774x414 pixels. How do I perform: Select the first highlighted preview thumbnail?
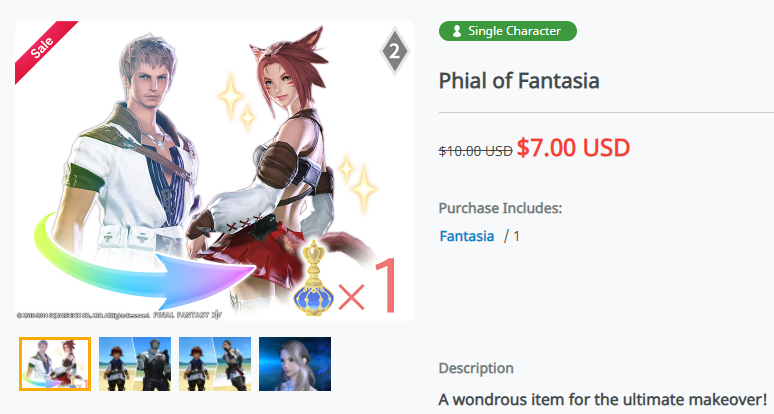[55, 363]
